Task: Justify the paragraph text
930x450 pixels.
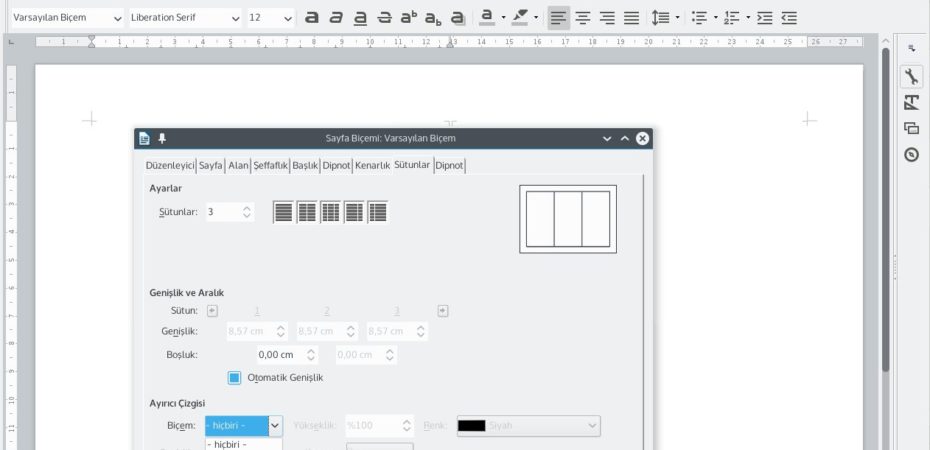Action: (x=631, y=18)
